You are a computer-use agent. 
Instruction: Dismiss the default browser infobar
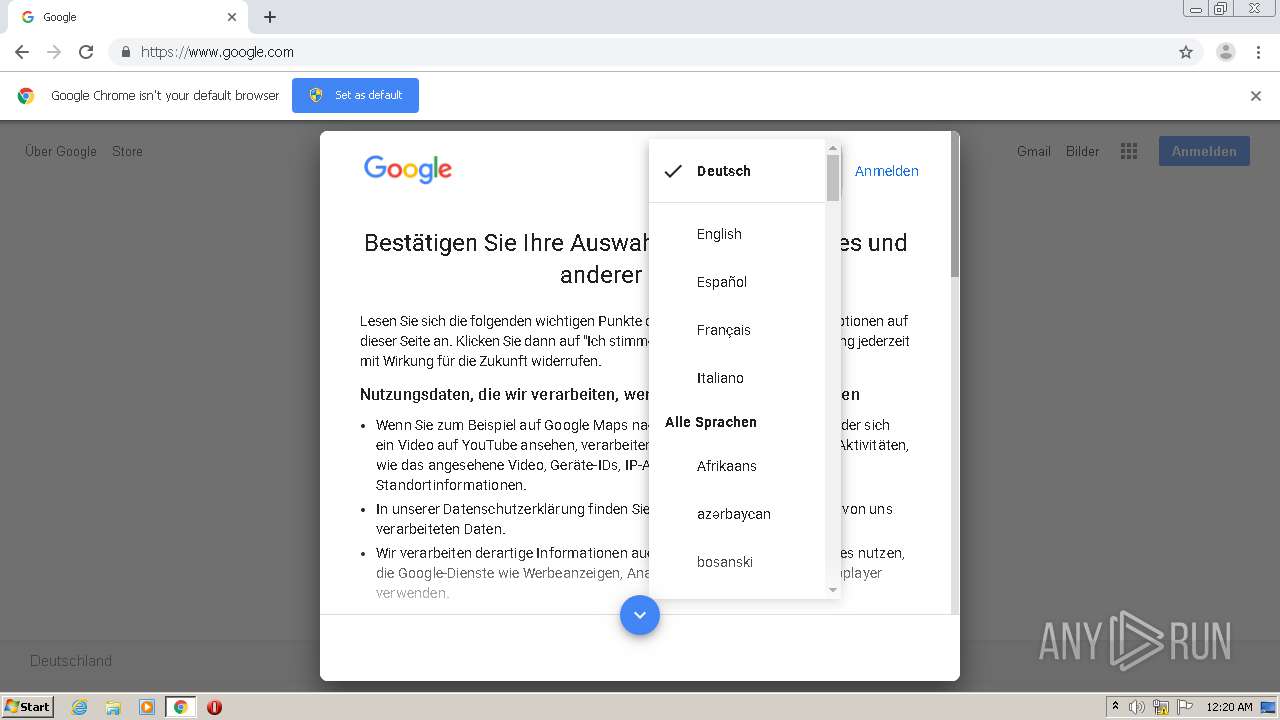pyautogui.click(x=1256, y=96)
